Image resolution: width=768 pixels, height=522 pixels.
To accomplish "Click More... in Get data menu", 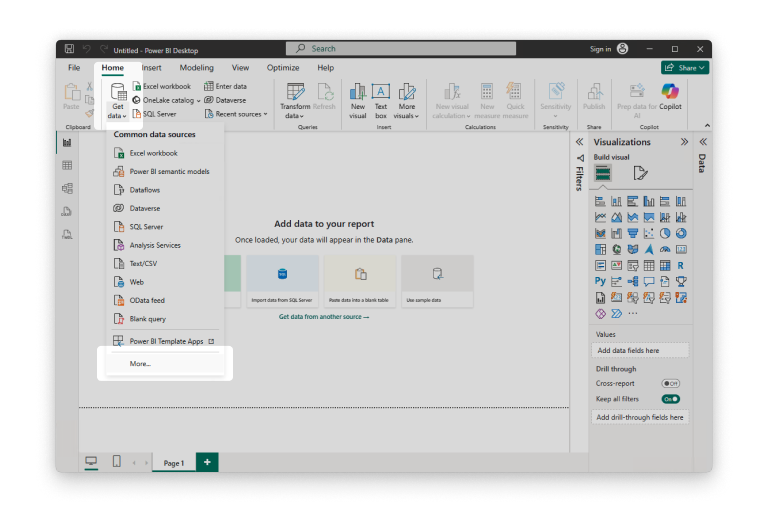I will coord(140,364).
